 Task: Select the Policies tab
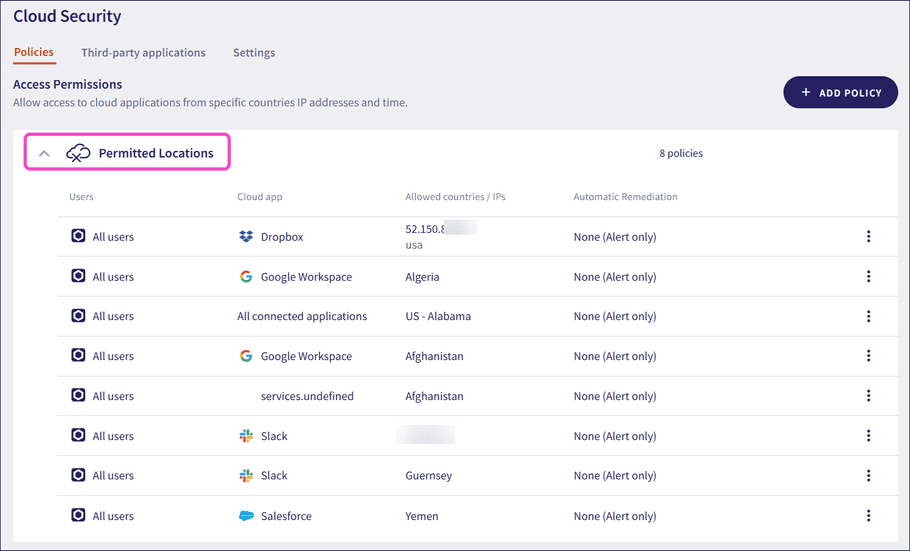[34, 53]
